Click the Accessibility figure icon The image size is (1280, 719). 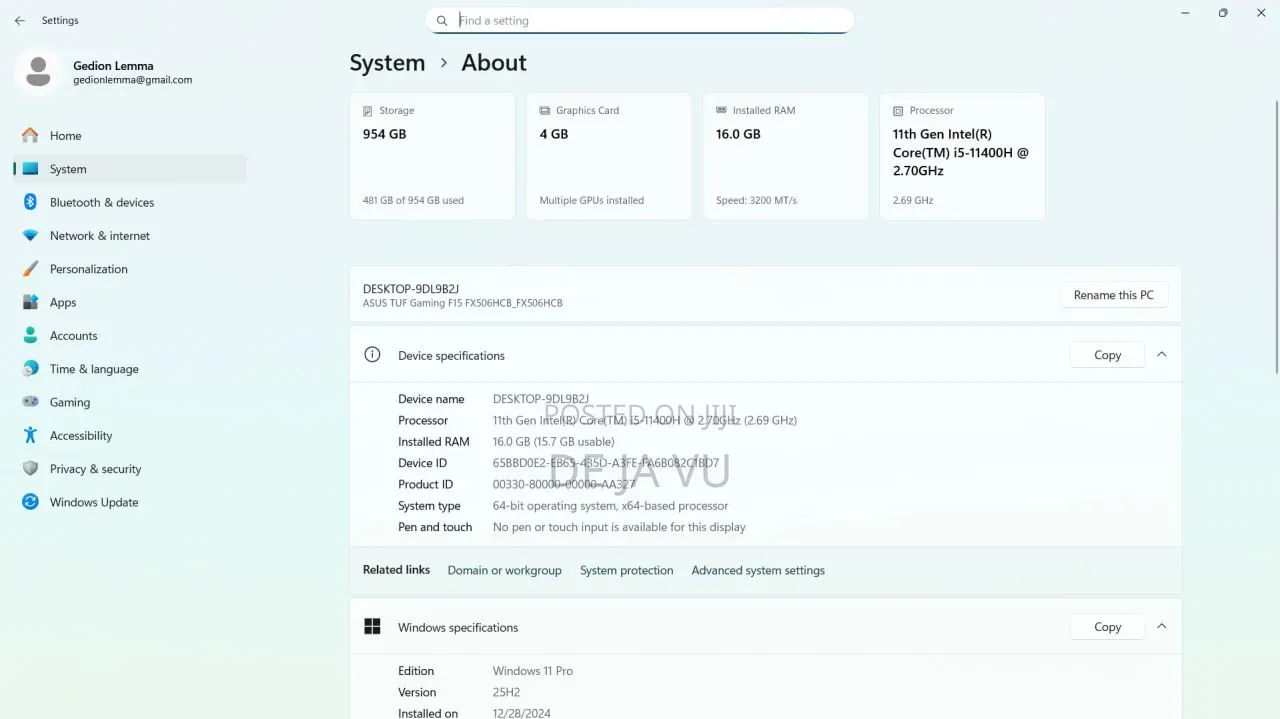click(x=30, y=435)
